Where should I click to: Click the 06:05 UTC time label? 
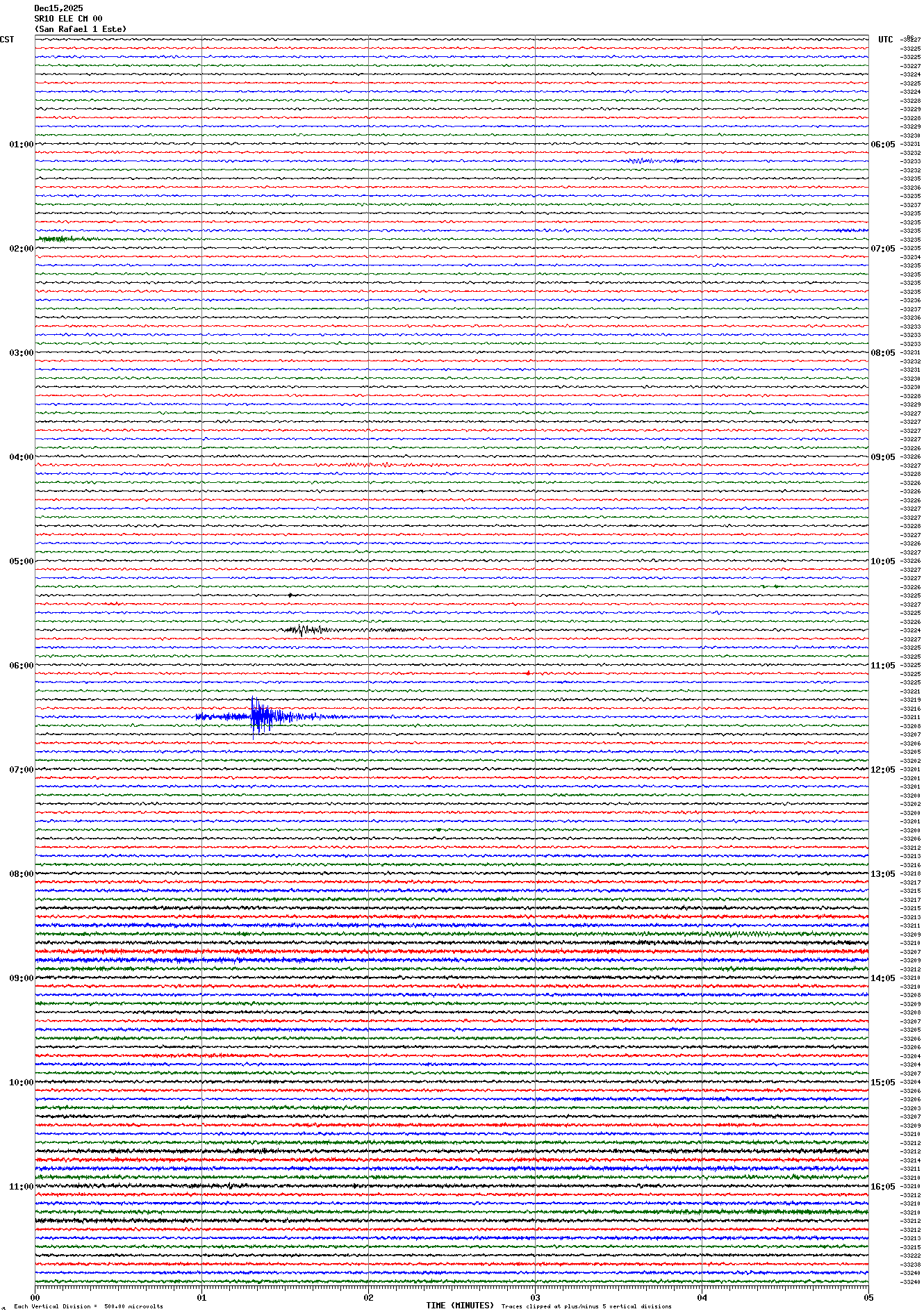point(883,145)
